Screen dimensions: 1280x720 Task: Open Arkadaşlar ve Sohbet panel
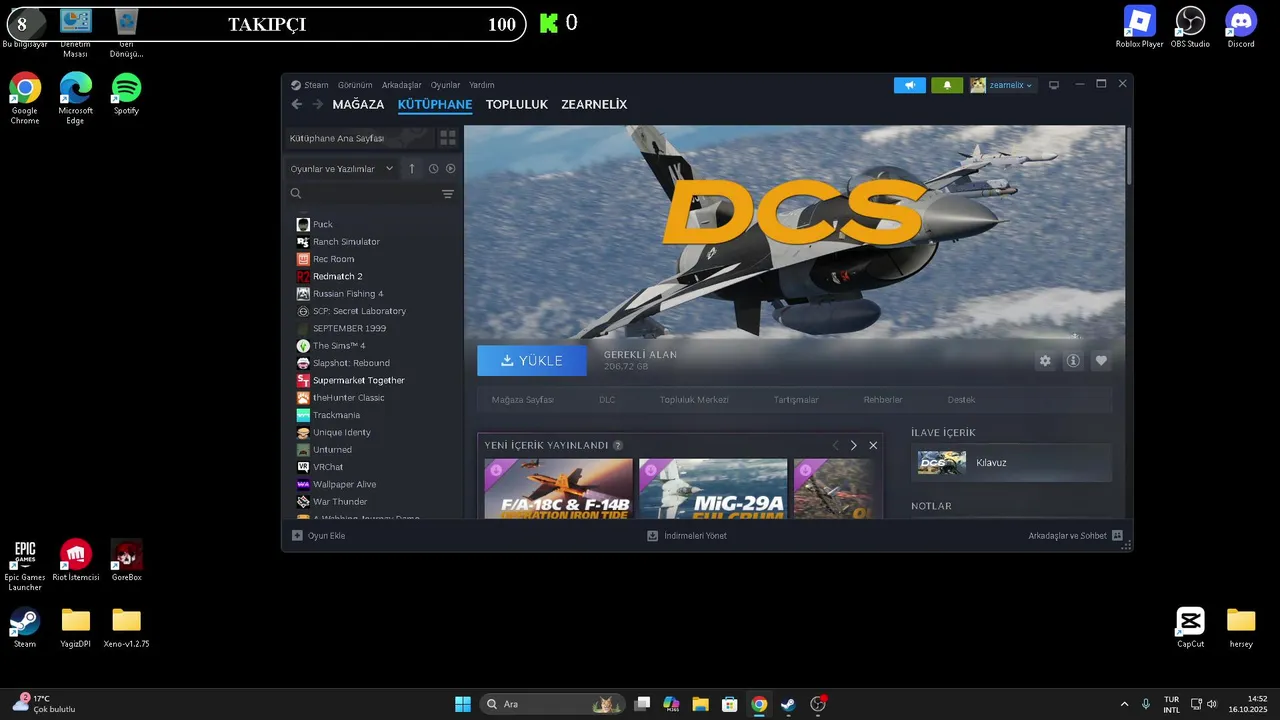coord(1075,536)
